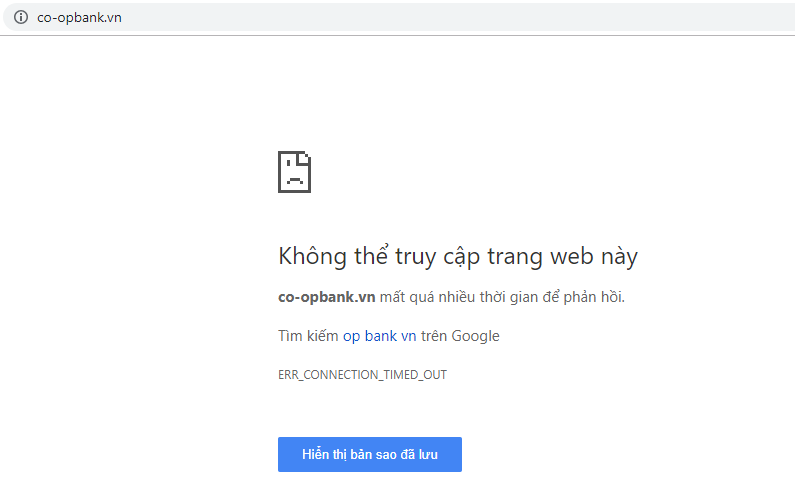Focus the address bar showing co-opbank.vn
The width and height of the screenshot is (795, 483).
[x=401, y=17]
